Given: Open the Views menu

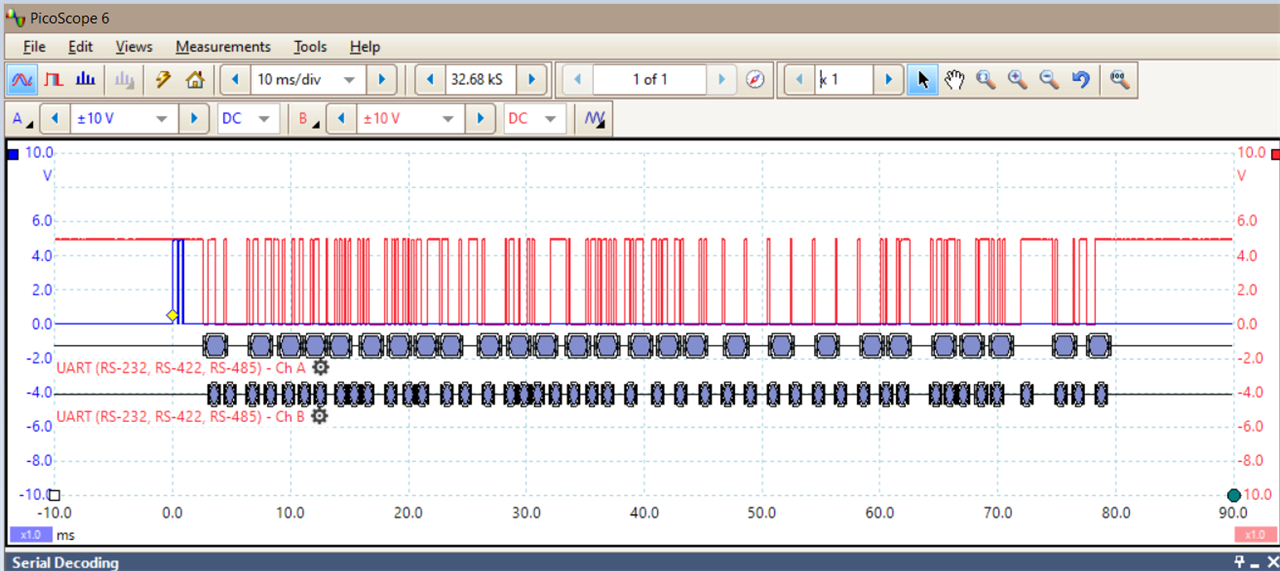Looking at the screenshot, I should (134, 46).
